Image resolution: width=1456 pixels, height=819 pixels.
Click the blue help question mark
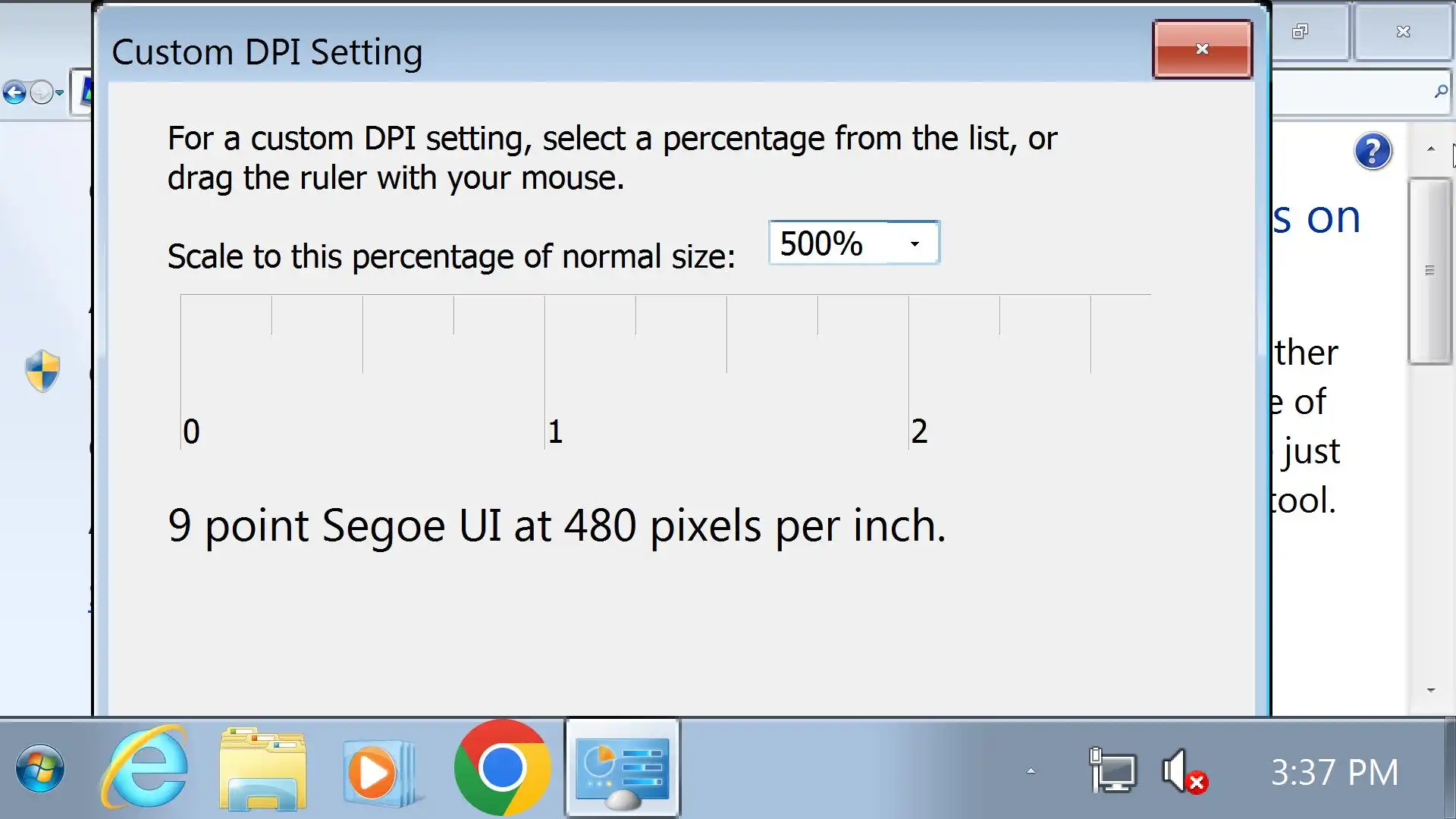[x=1373, y=151]
